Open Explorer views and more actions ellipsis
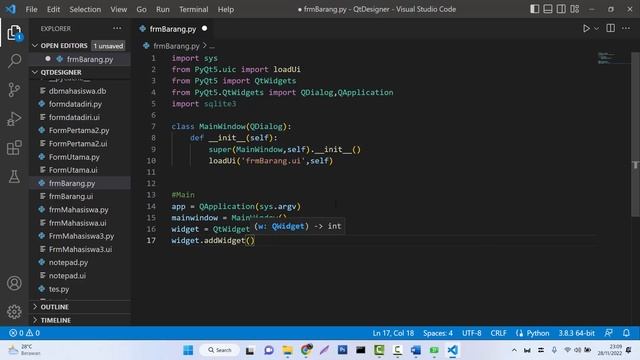This screenshot has width=640, height=360. [x=117, y=28]
